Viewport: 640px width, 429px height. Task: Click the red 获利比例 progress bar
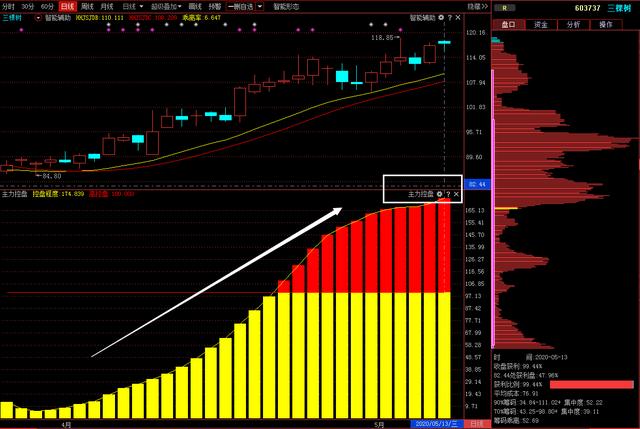591,385
